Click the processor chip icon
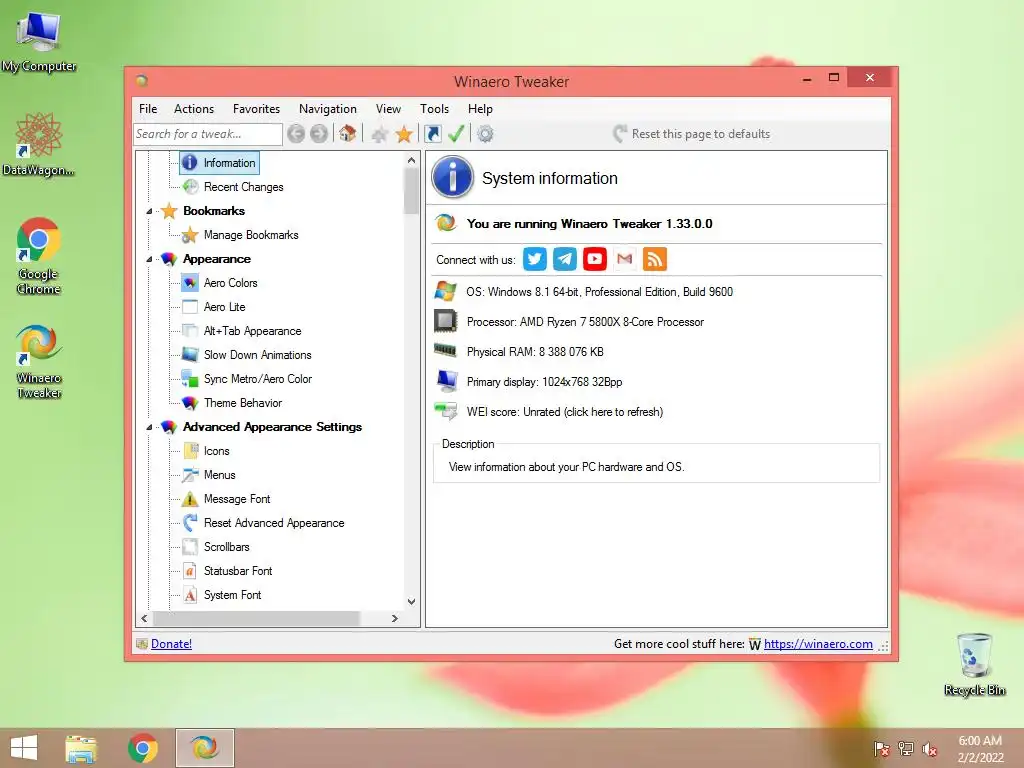The width and height of the screenshot is (1024, 768). pos(446,321)
